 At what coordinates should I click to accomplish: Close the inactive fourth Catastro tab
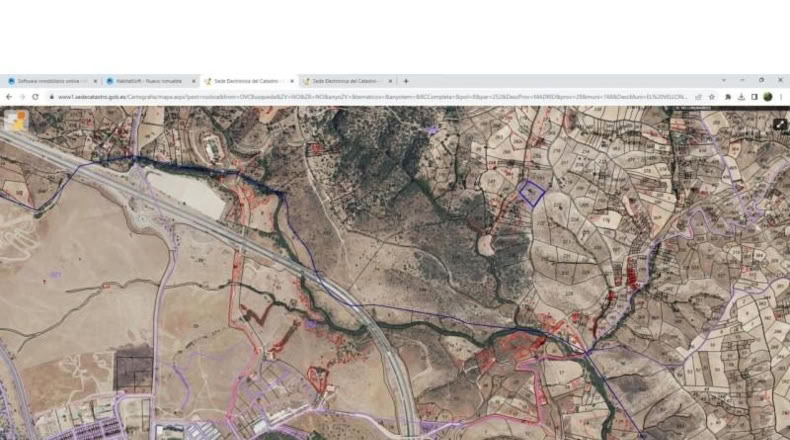(x=390, y=81)
